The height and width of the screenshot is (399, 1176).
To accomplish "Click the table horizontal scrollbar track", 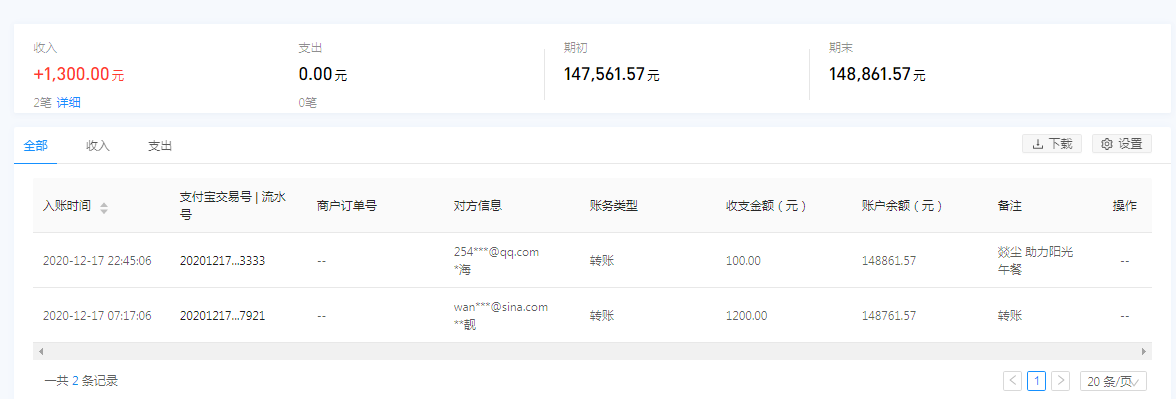I will [x=592, y=351].
